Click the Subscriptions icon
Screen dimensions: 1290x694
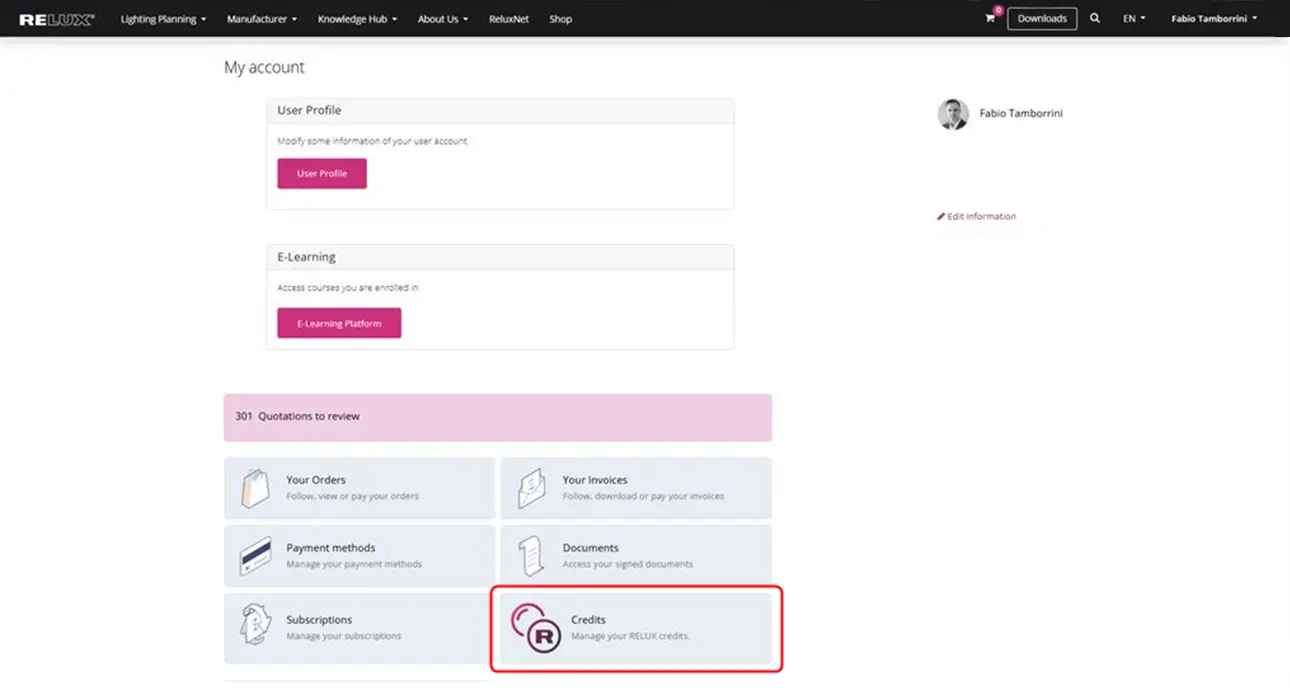tap(256, 625)
